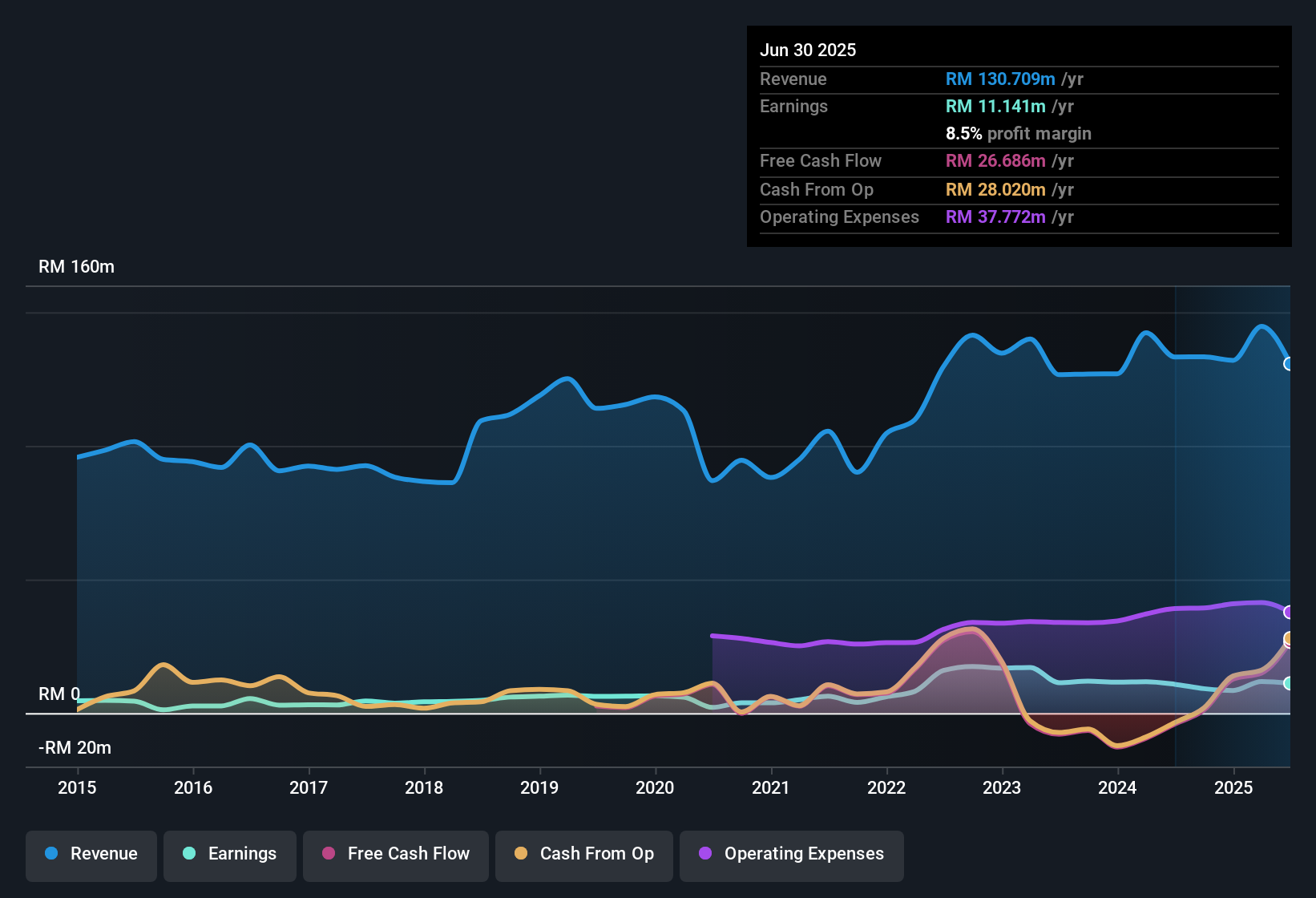Hide the Free Cash Flow series
Screen dimensions: 1316x898
coord(395,854)
